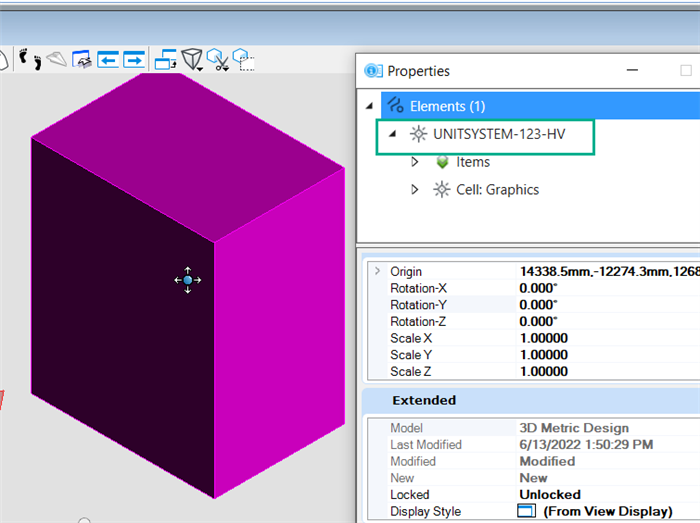The height and width of the screenshot is (523, 700).
Task: Expand the Cell: Graphics node
Action: point(415,190)
